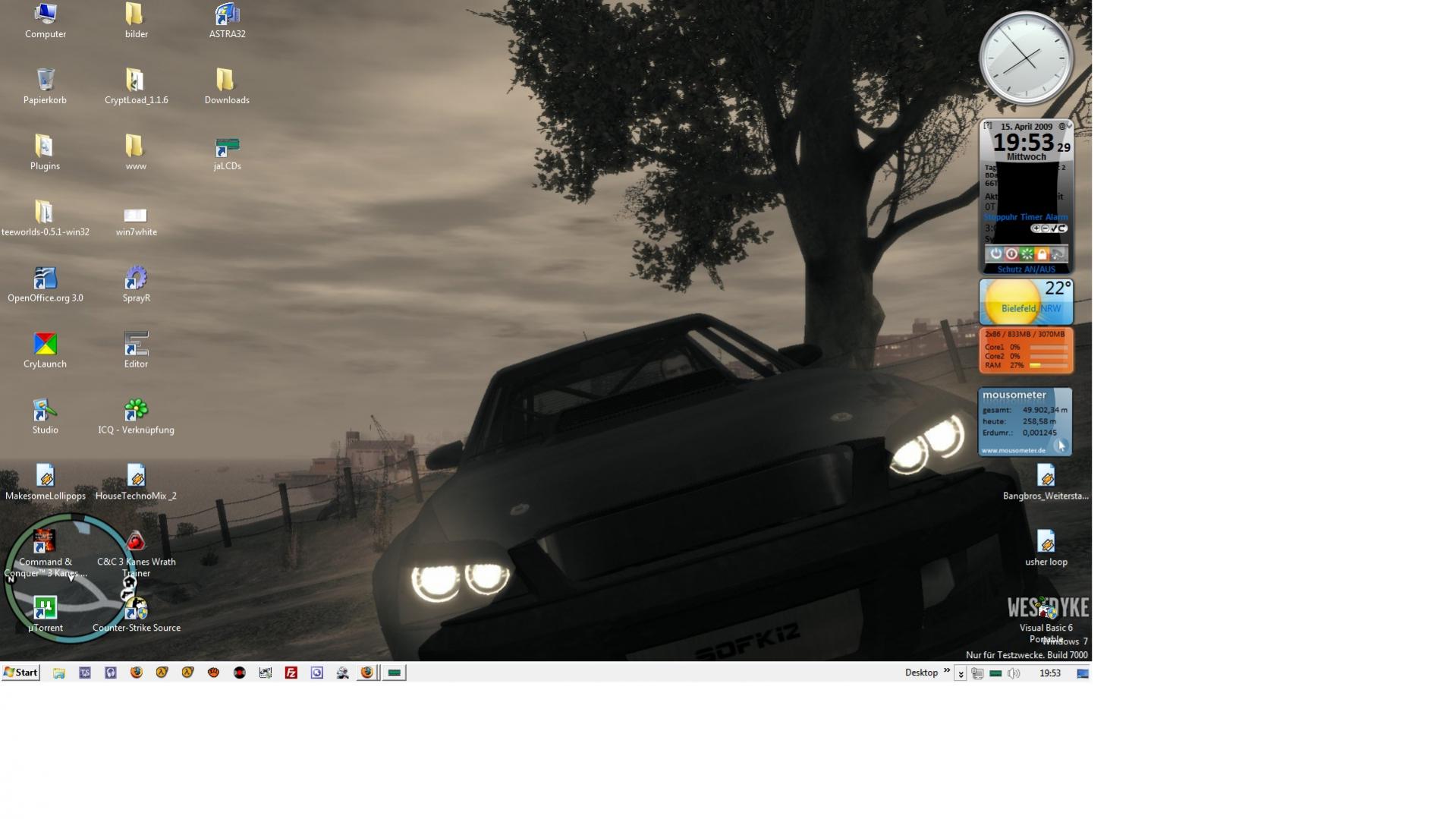
Task: Select the Bangbros_Weitersta... file
Action: (1046, 482)
